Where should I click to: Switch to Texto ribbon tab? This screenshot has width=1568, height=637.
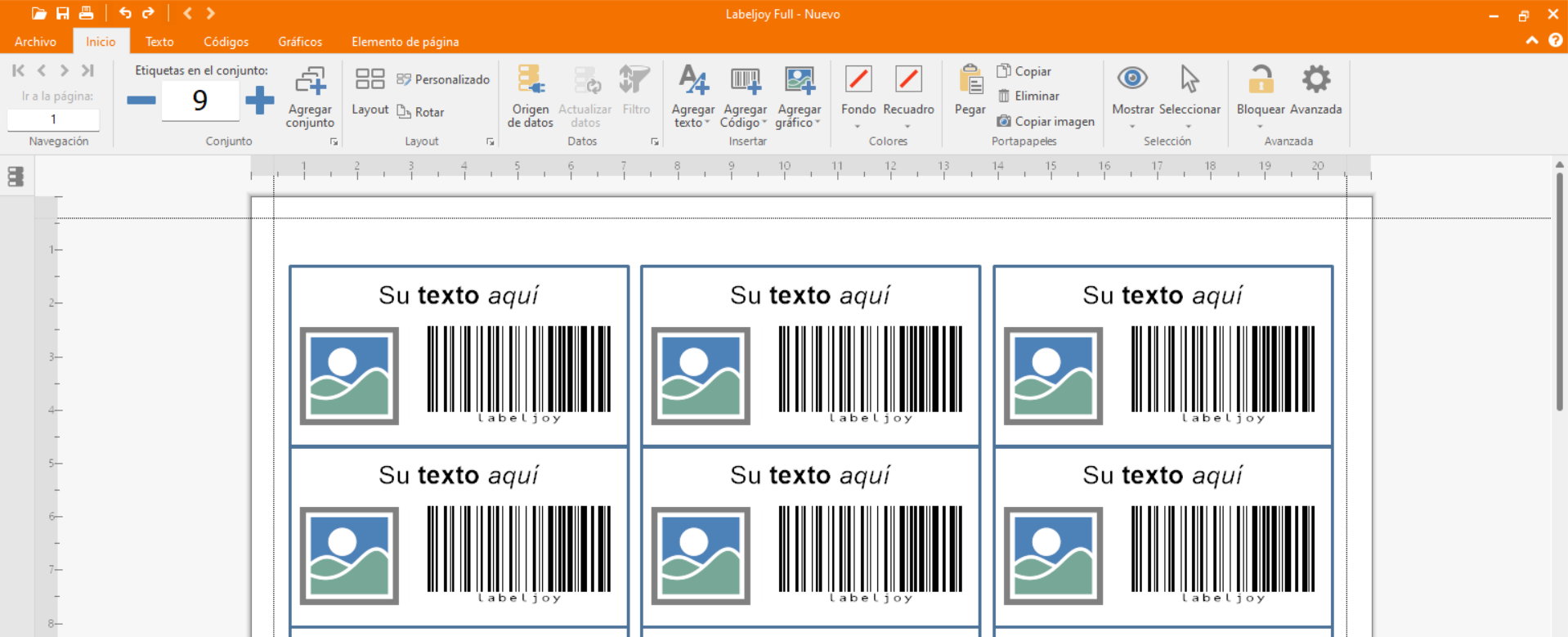(159, 42)
